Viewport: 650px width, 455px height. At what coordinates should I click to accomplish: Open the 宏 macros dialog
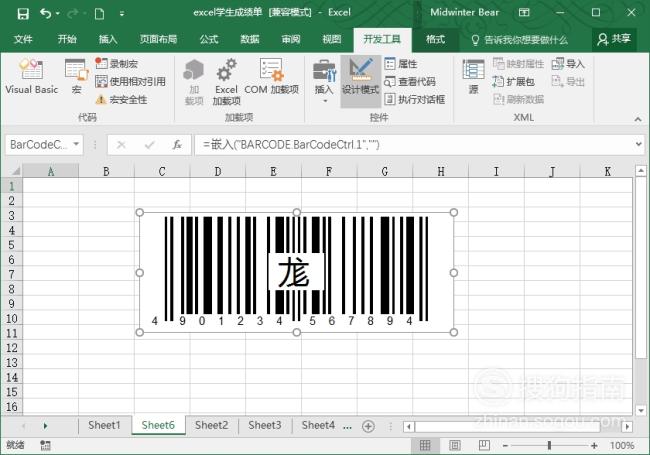click(77, 77)
